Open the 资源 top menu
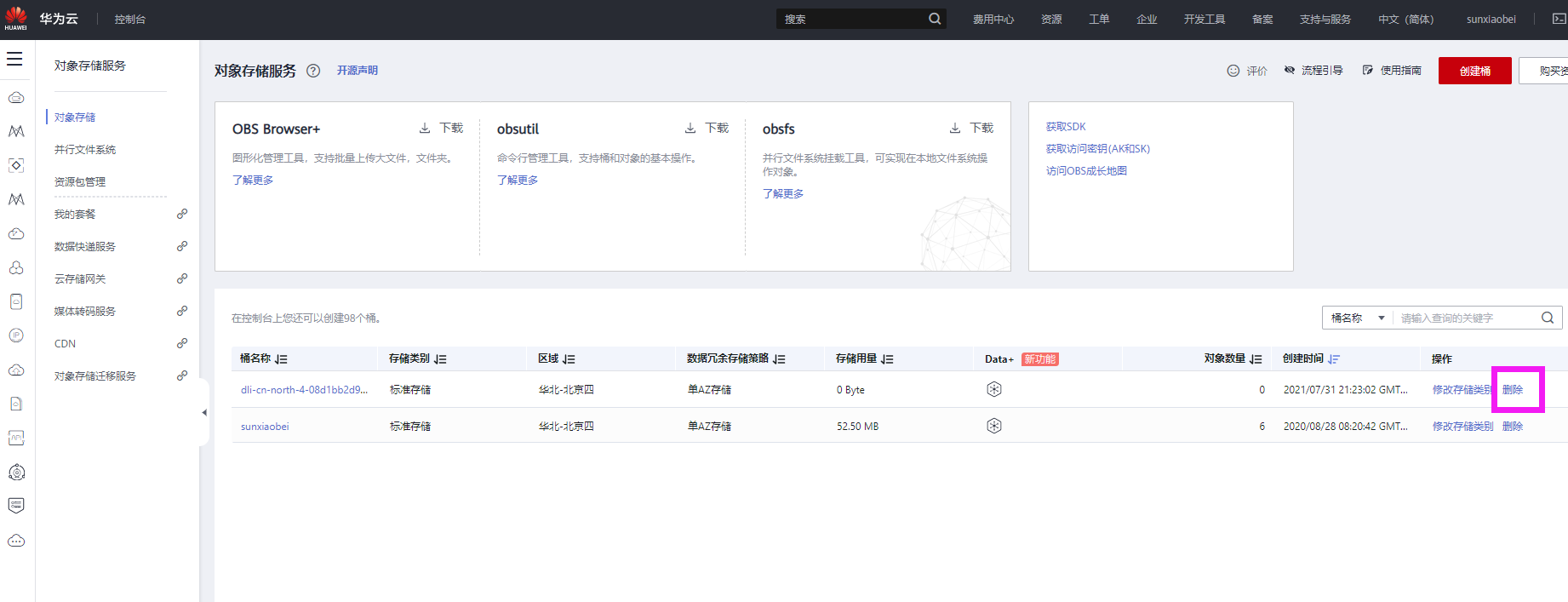The width and height of the screenshot is (1568, 602). pos(1051,19)
